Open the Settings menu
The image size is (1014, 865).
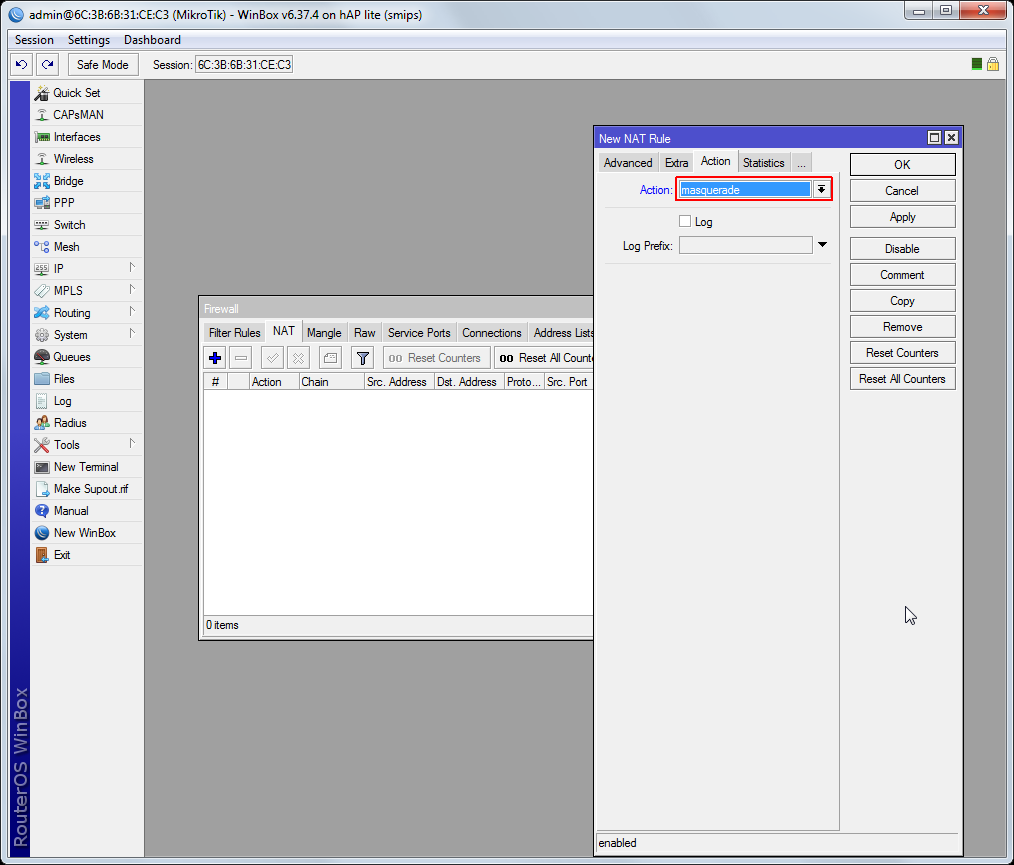(x=88, y=40)
